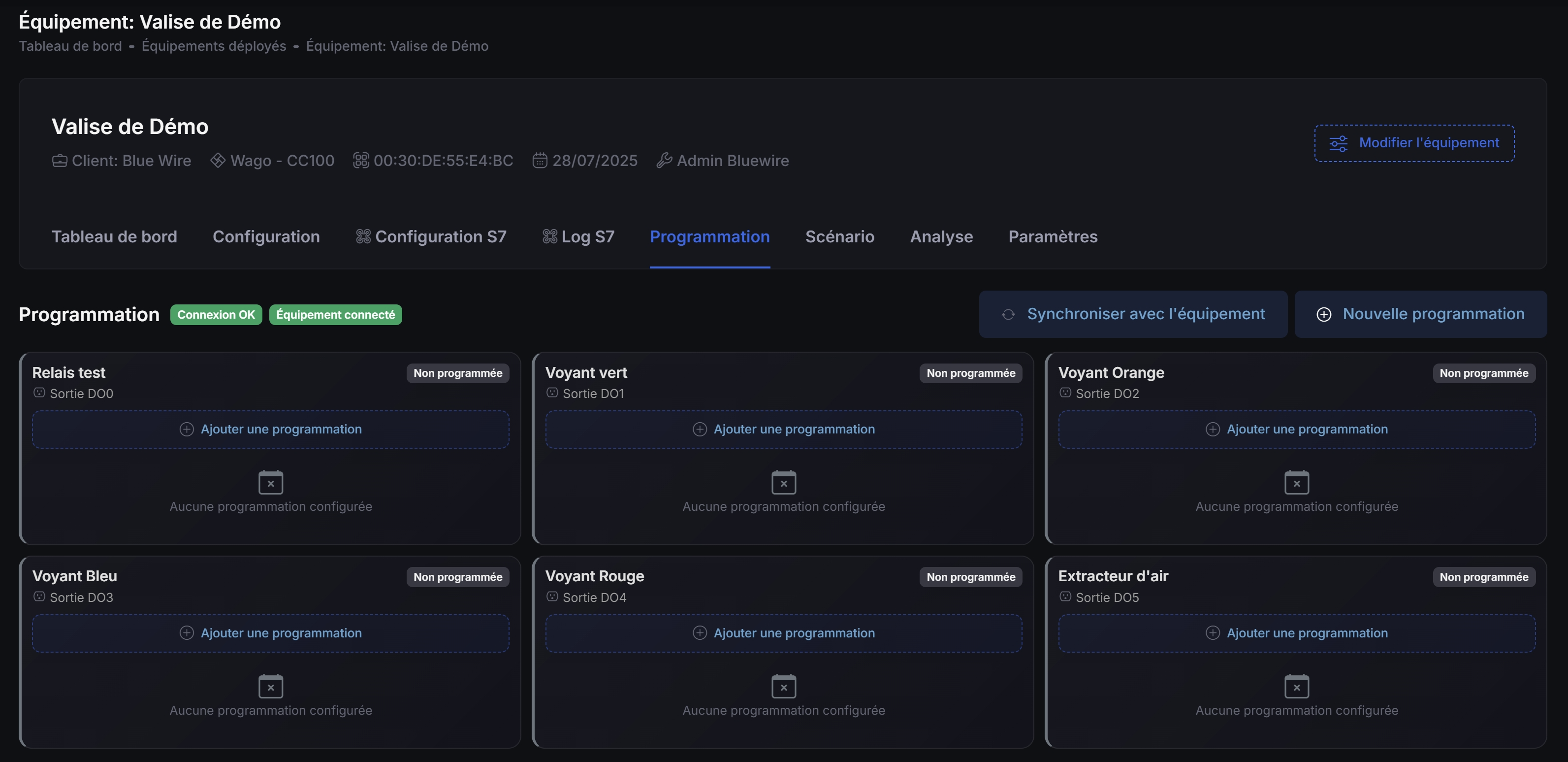Click the empty calendar icon in Extracteur d'air
Screen dimensions: 1568x762
tap(1296, 686)
